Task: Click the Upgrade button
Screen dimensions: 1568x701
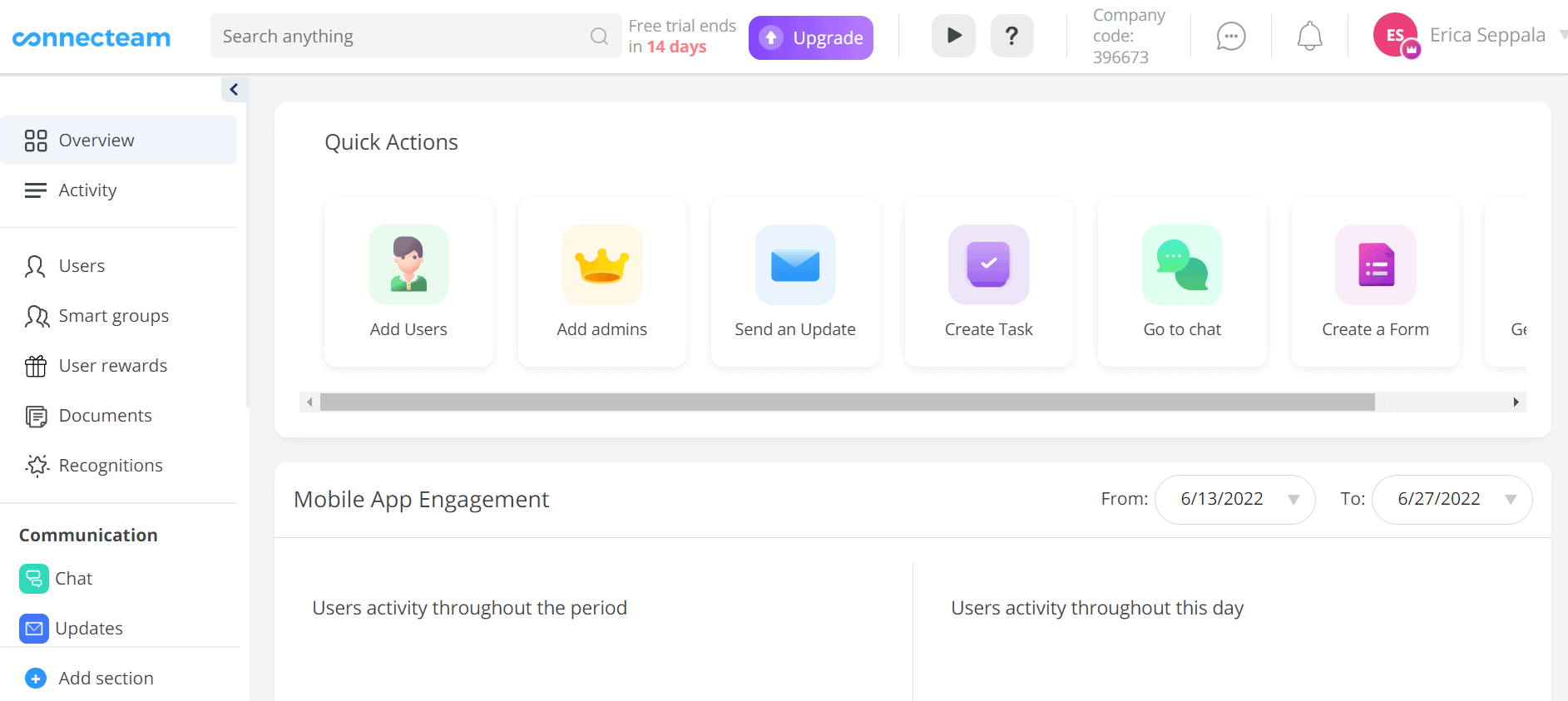Action: click(x=811, y=37)
